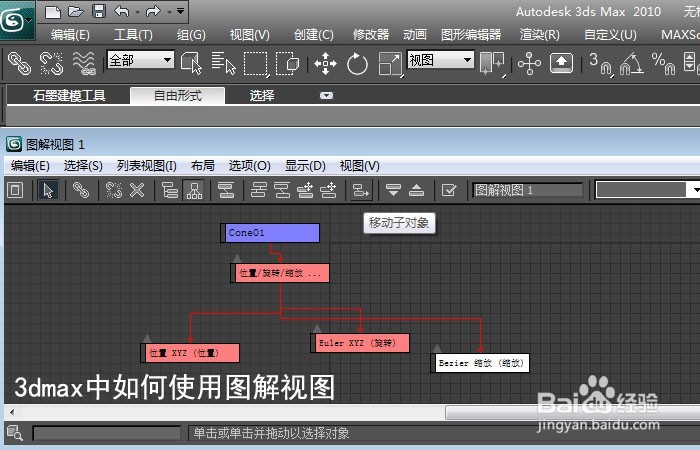Open the 动画 main menu
Image resolution: width=700 pixels, height=450 pixels.
[x=415, y=35]
